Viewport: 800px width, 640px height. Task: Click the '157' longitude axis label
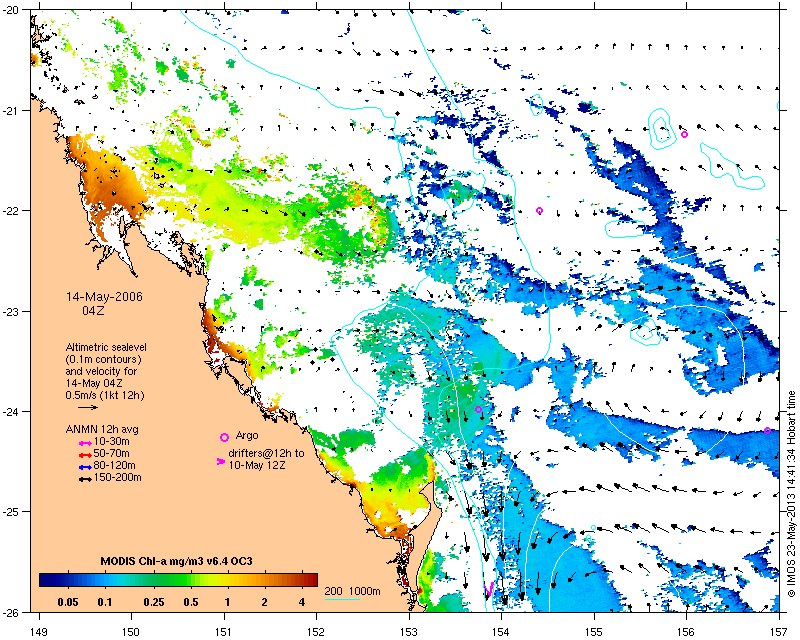779,632
